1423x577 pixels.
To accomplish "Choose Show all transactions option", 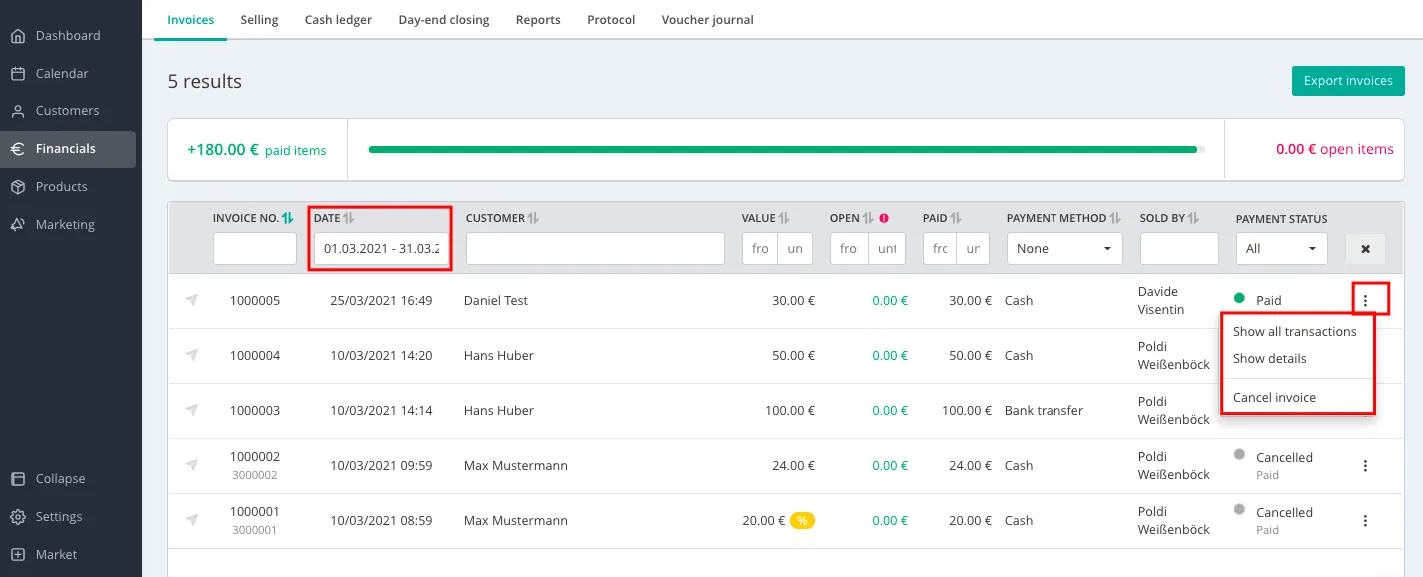I will 1294,332.
